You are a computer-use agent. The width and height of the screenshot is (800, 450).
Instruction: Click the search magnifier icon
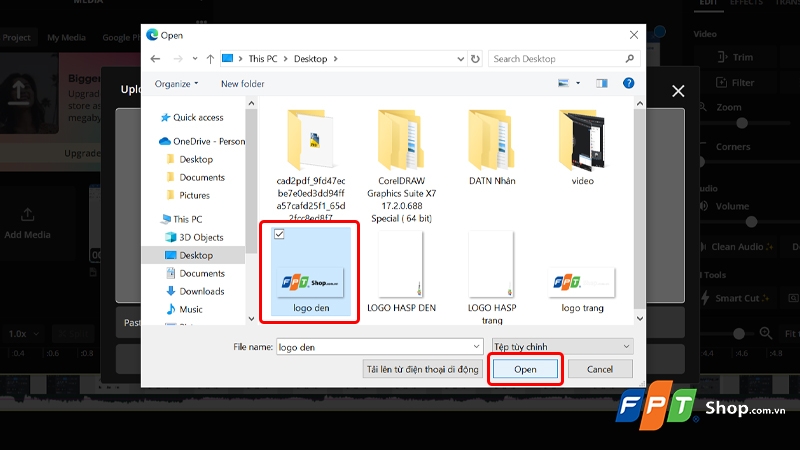tap(630, 59)
